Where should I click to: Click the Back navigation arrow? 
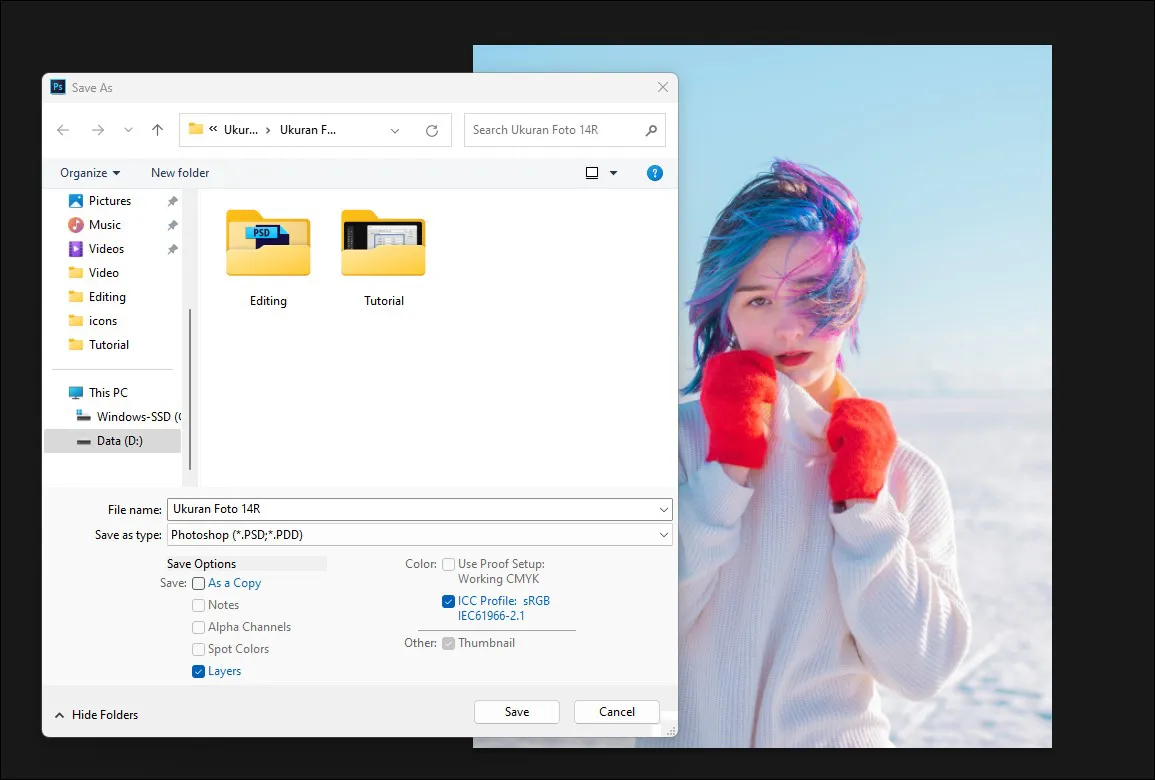(63, 130)
